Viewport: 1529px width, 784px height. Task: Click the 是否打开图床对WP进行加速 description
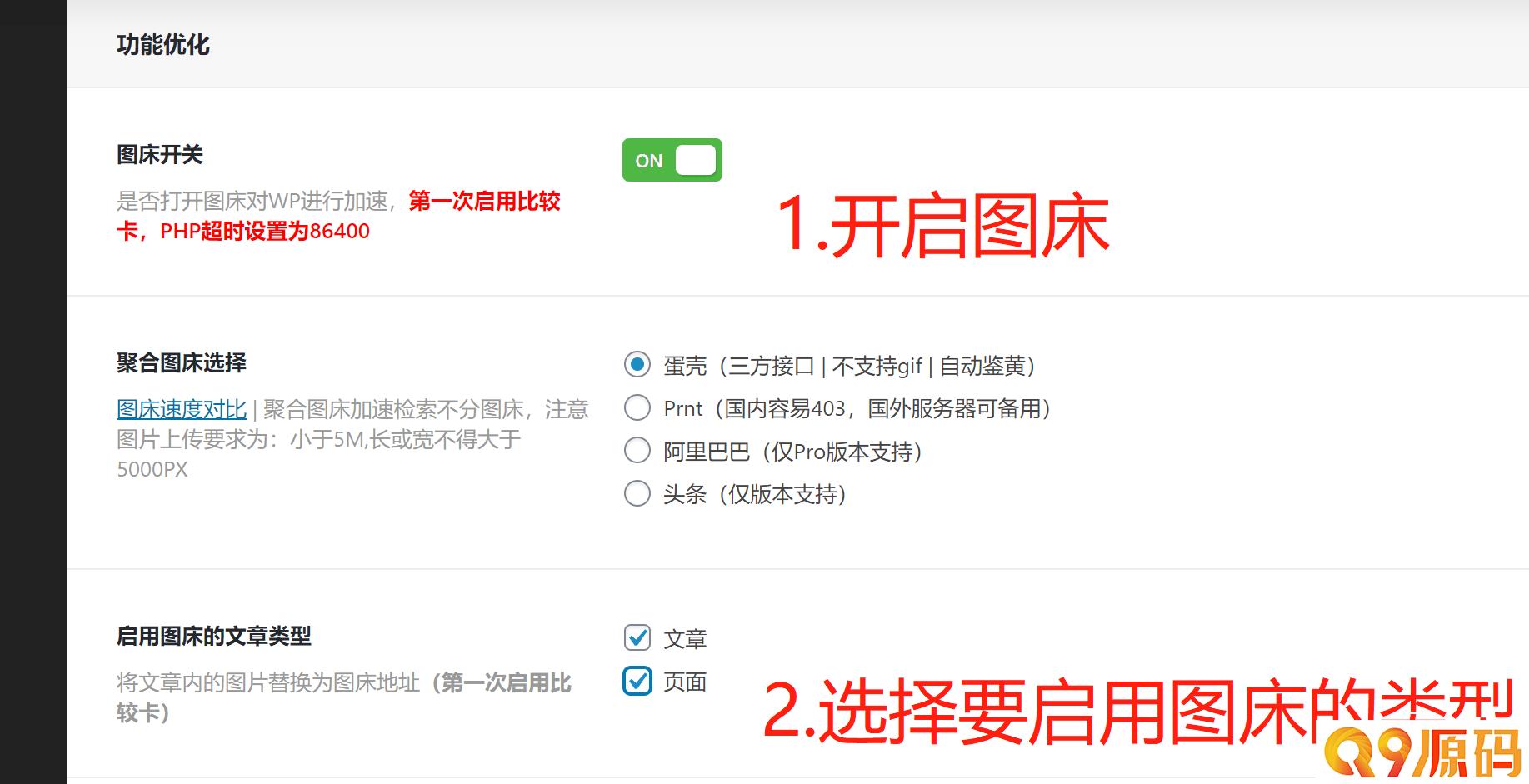252,201
